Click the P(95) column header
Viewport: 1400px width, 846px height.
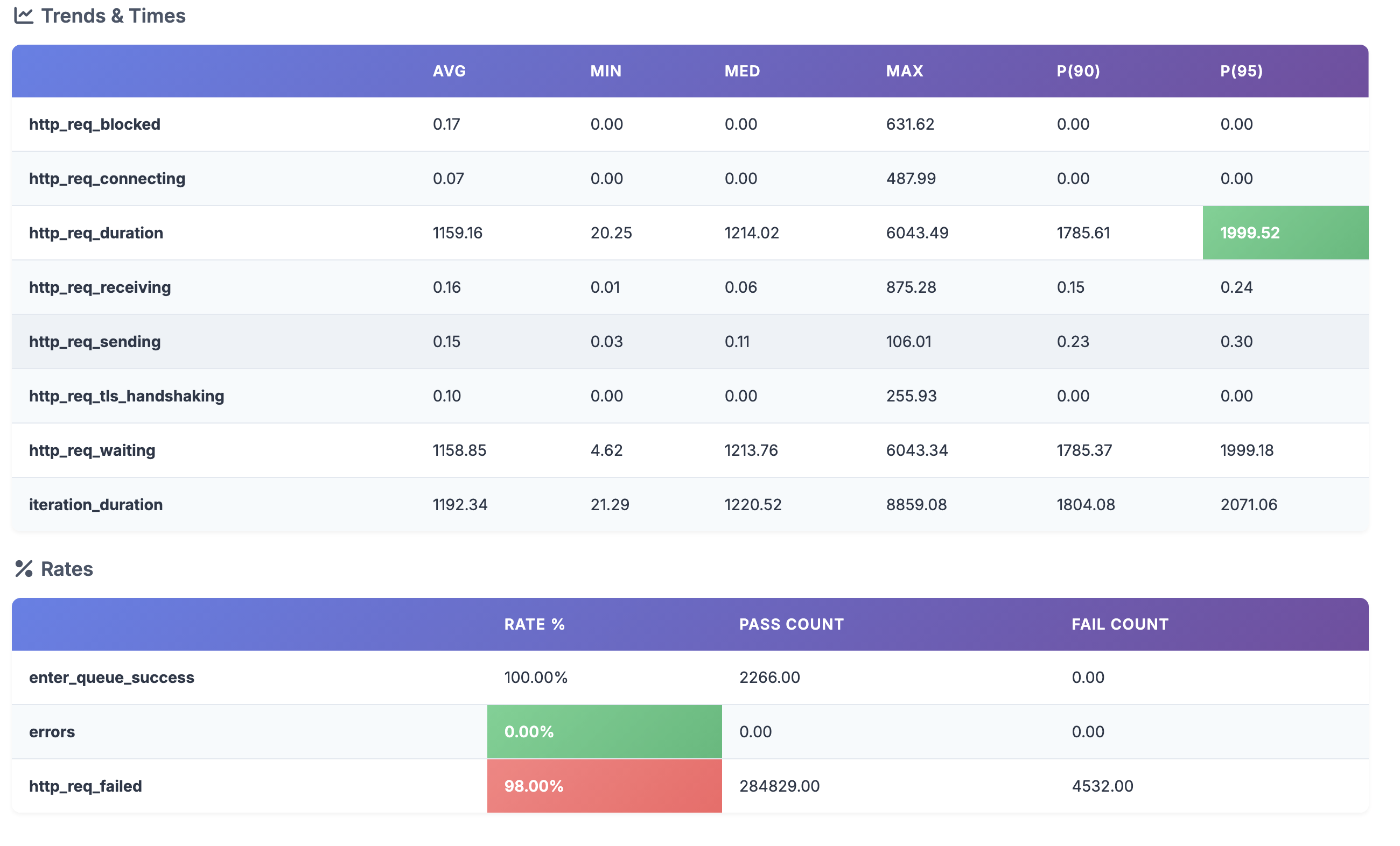1242,71
